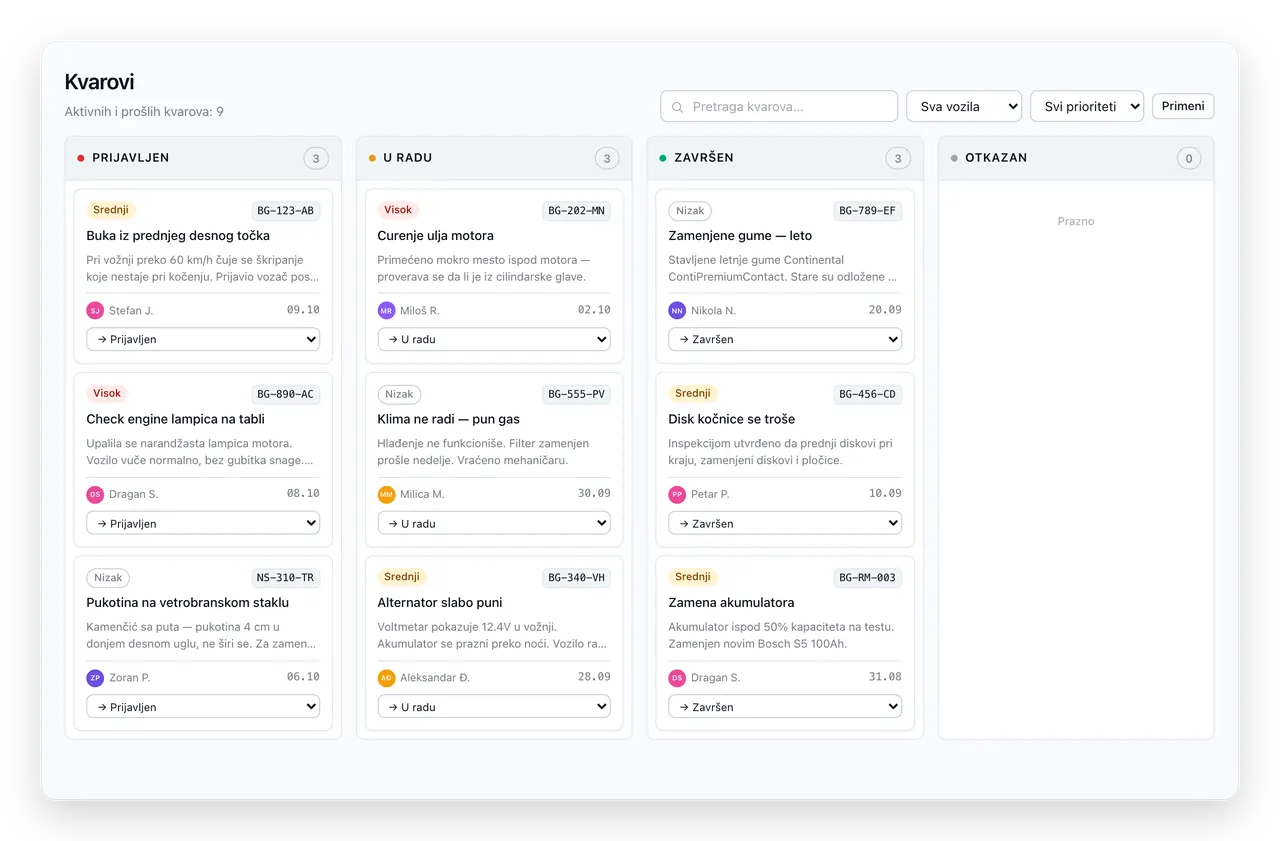Click Dragan S. avatar on Zamena akumulatora card

point(677,678)
